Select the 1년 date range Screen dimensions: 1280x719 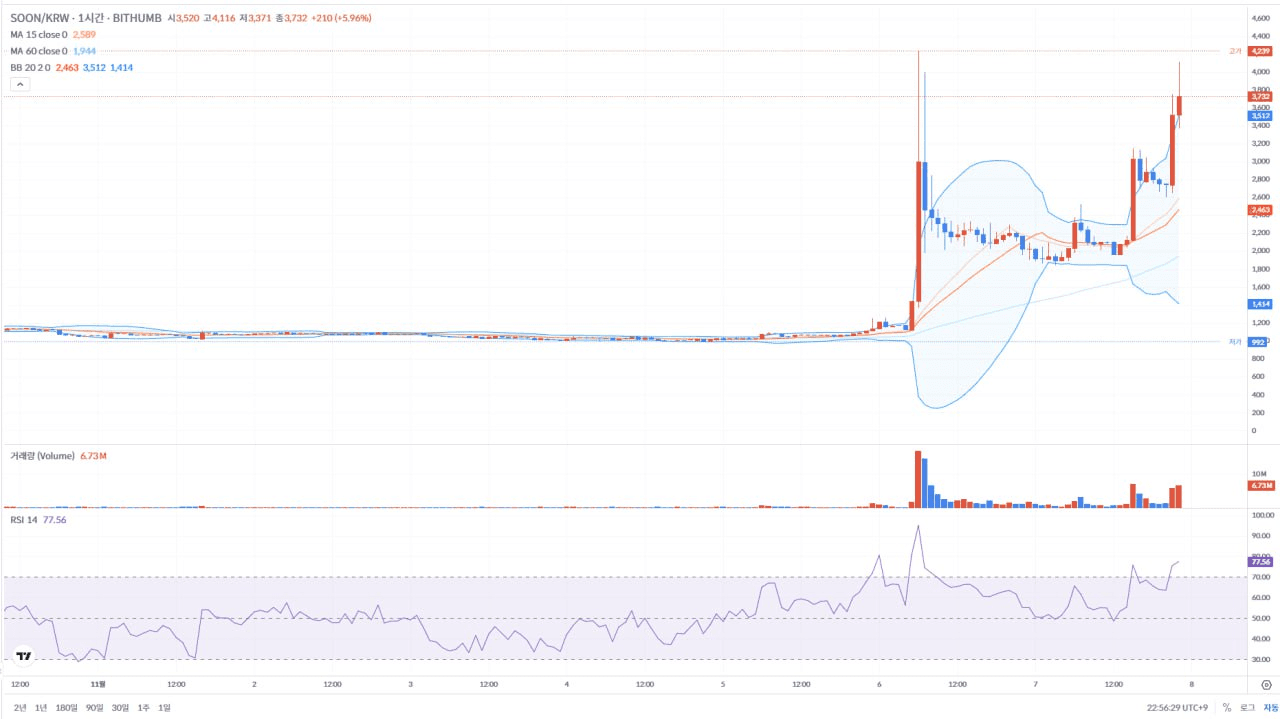point(41,707)
